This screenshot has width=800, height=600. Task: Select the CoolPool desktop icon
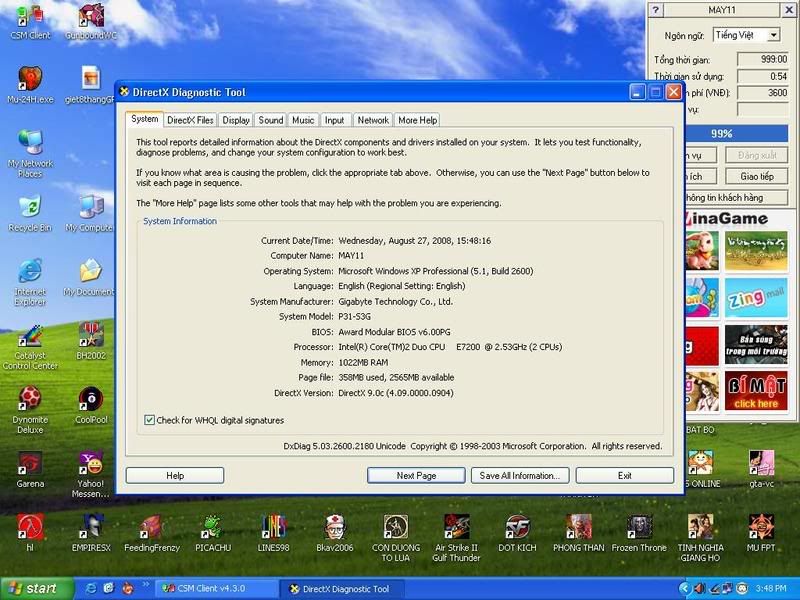[x=91, y=405]
